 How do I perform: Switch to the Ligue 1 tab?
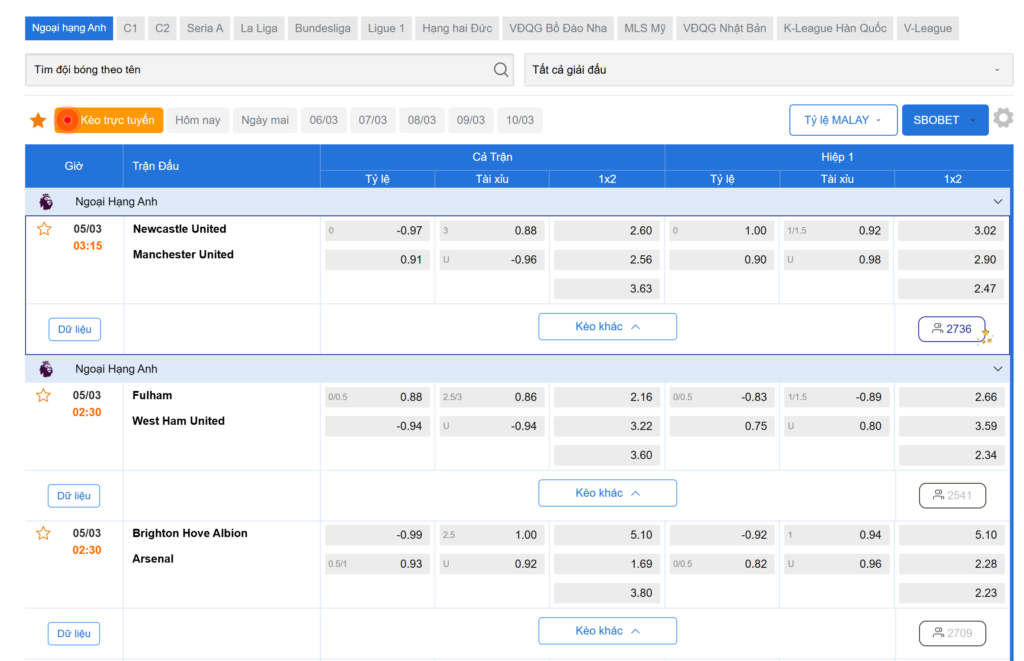click(386, 28)
